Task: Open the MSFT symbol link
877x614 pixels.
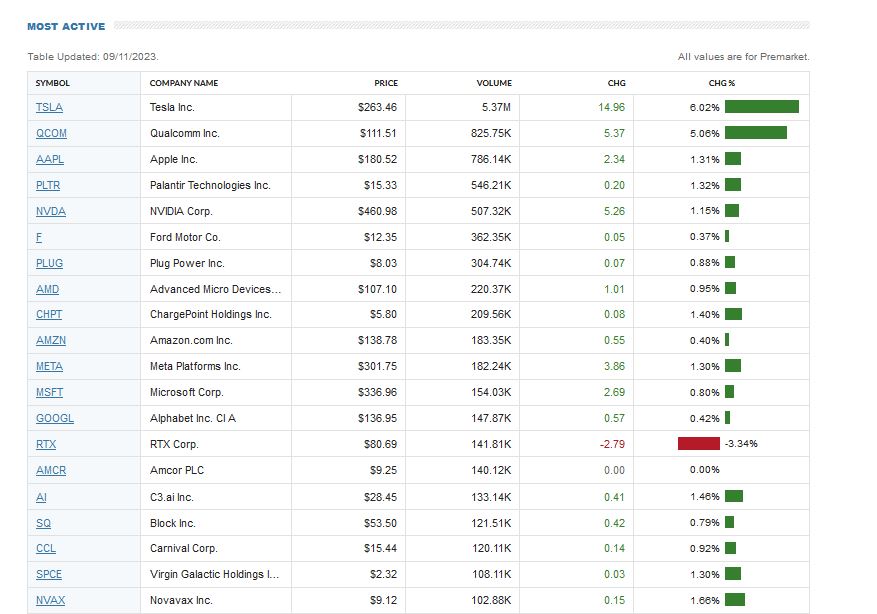Action: point(49,392)
